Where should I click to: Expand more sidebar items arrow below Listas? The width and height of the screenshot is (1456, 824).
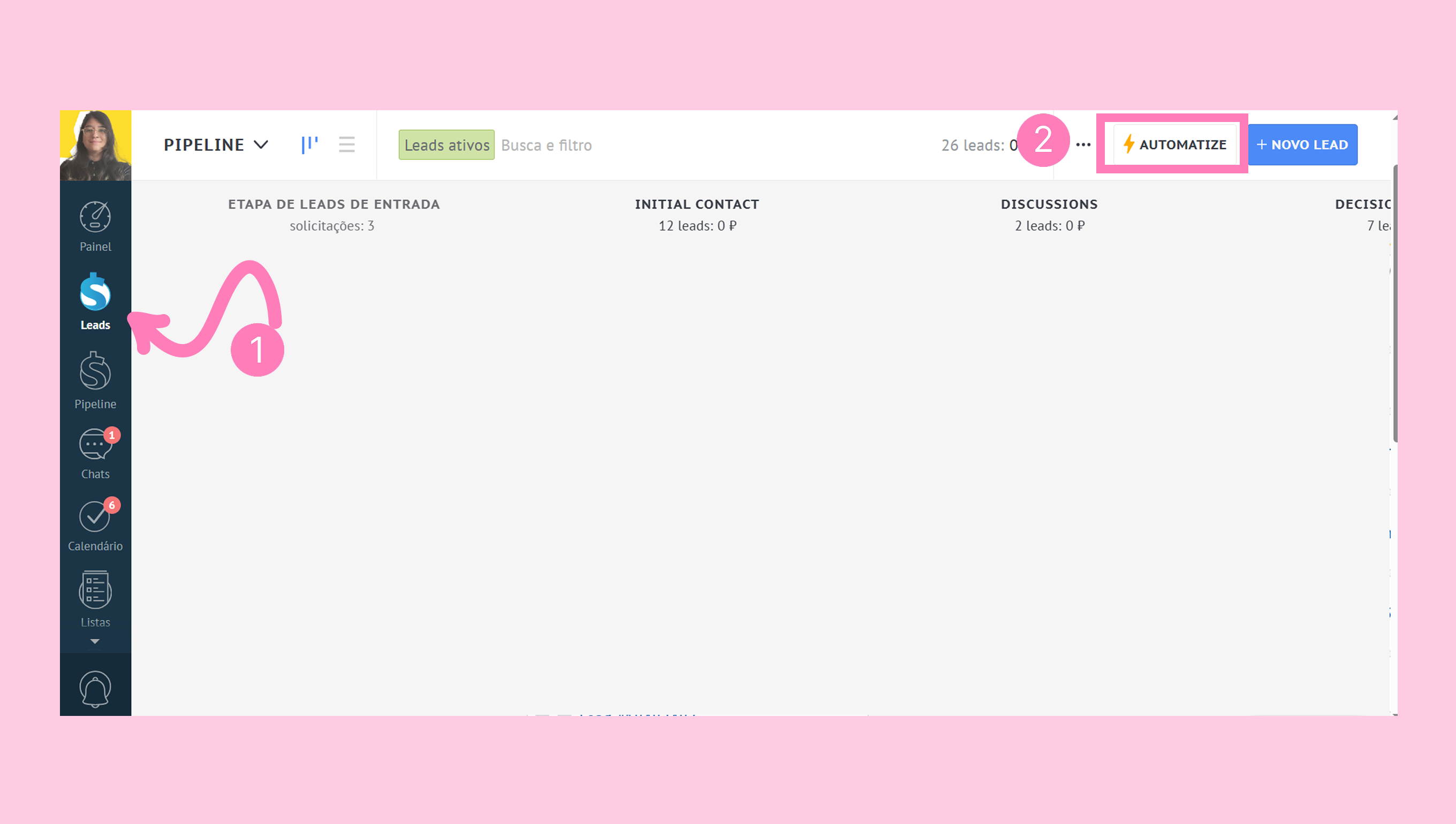click(x=95, y=641)
